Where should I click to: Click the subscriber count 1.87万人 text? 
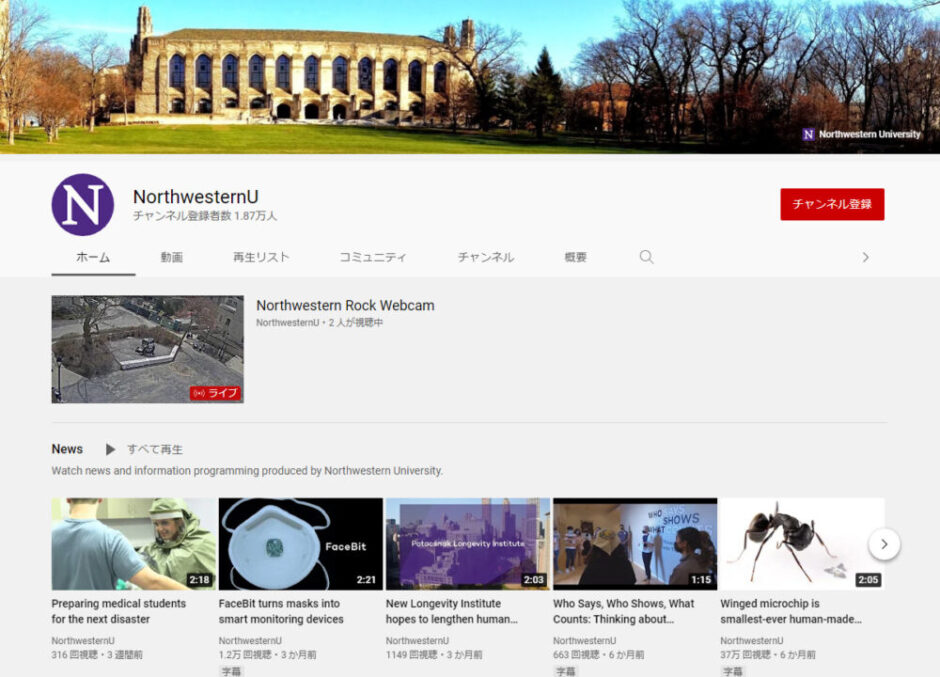coord(205,216)
